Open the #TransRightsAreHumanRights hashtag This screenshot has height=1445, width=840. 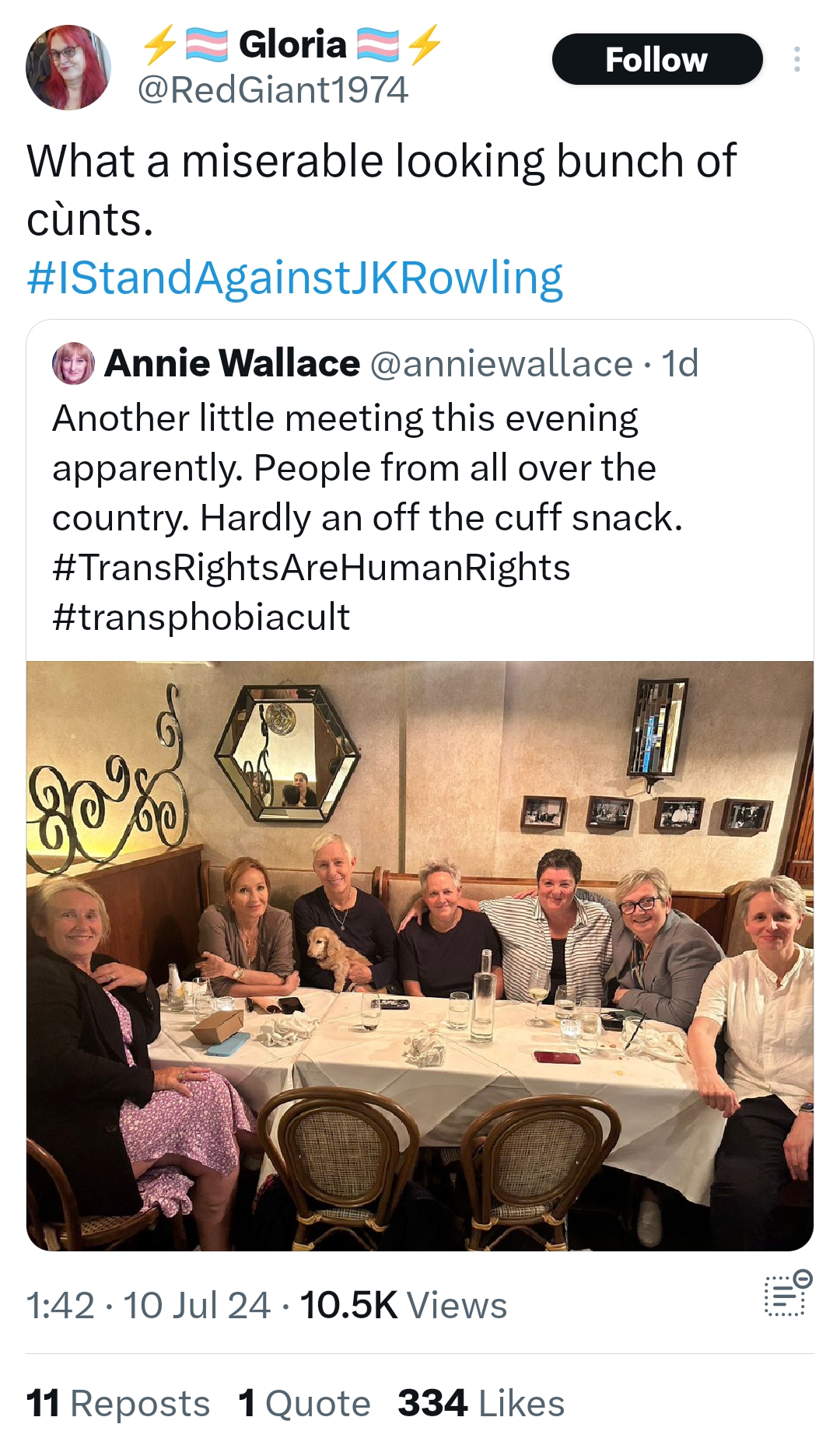[311, 567]
